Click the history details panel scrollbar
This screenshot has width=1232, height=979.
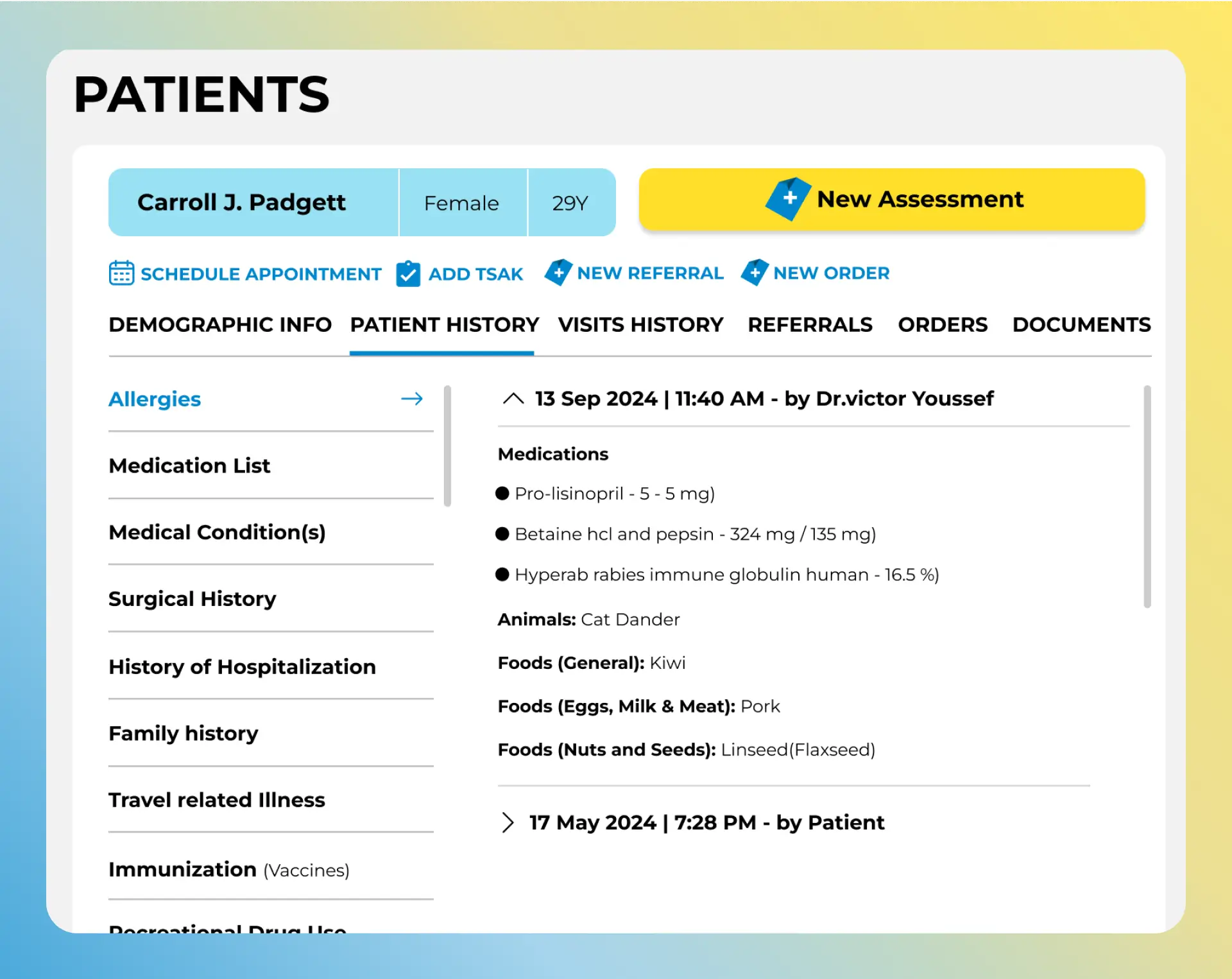point(1147,496)
